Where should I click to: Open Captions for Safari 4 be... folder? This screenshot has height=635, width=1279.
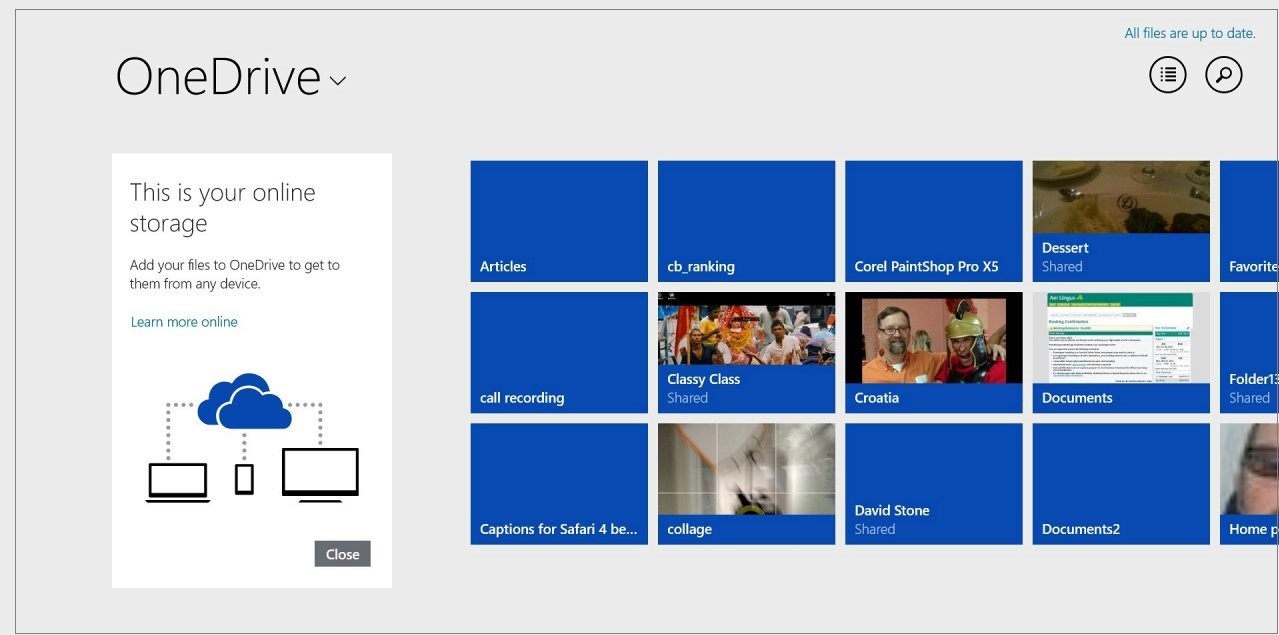click(x=559, y=484)
